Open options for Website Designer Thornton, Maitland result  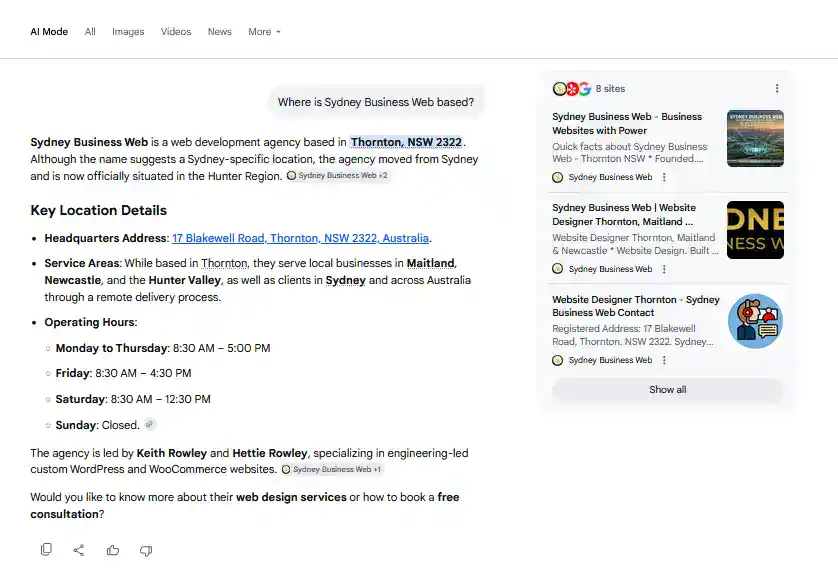tap(664, 269)
